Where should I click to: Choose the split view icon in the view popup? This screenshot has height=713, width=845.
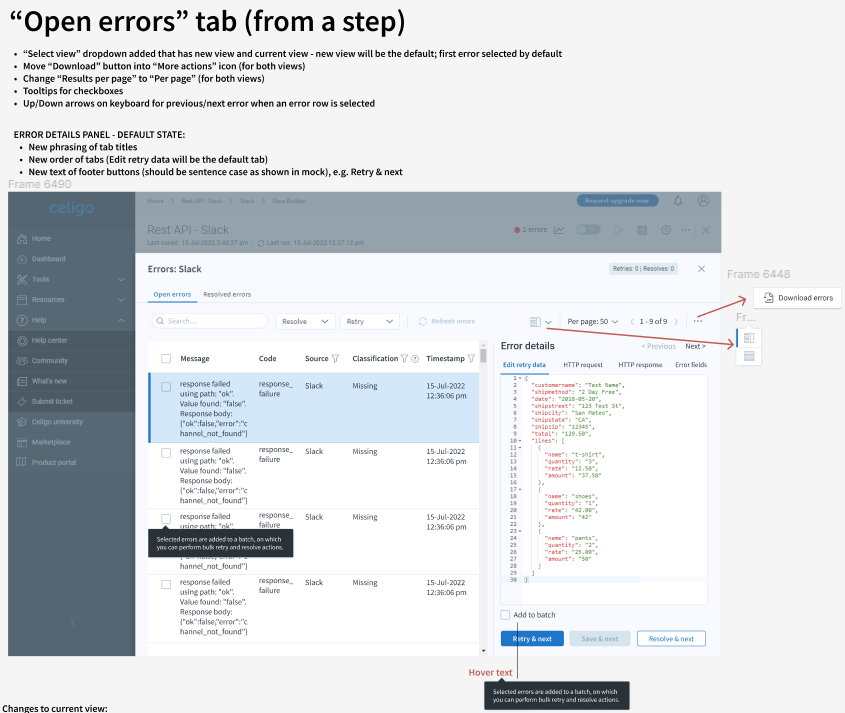click(x=749, y=338)
